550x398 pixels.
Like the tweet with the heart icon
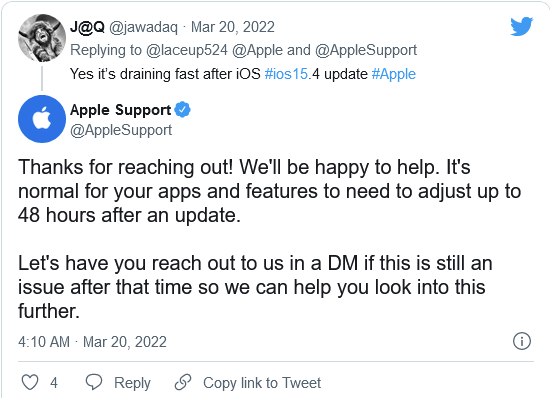30,382
